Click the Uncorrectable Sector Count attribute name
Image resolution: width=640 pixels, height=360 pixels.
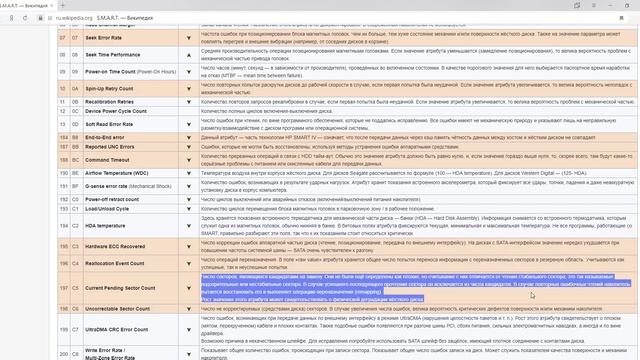[118, 309]
